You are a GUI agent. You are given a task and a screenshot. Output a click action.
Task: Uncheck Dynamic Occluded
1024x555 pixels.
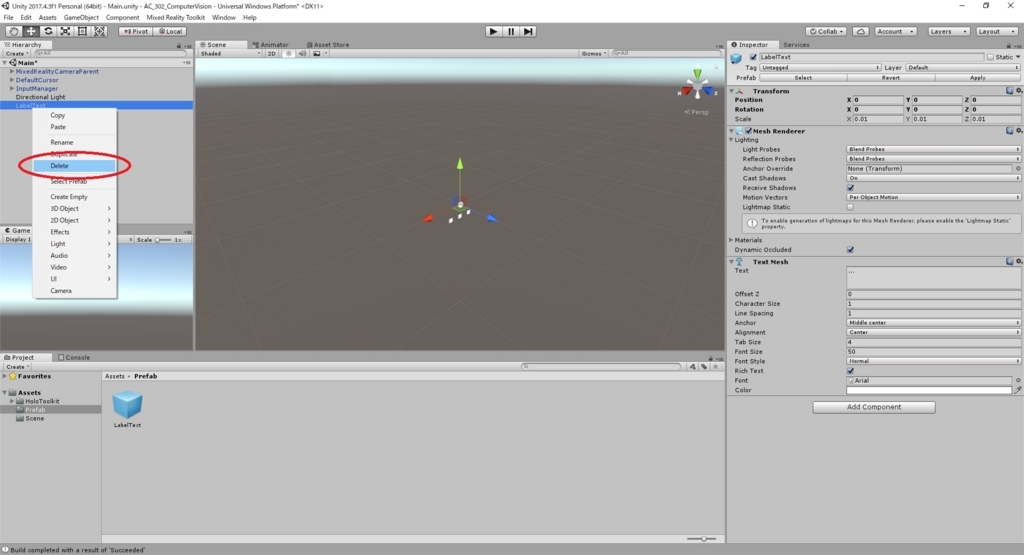coord(850,249)
